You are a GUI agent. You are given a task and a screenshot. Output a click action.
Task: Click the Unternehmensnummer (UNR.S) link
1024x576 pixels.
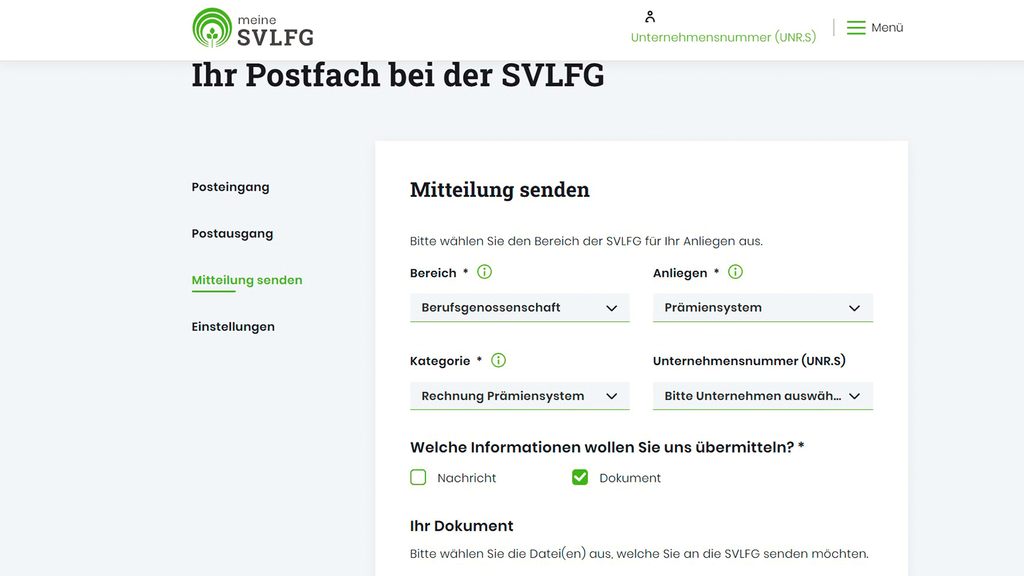click(723, 35)
